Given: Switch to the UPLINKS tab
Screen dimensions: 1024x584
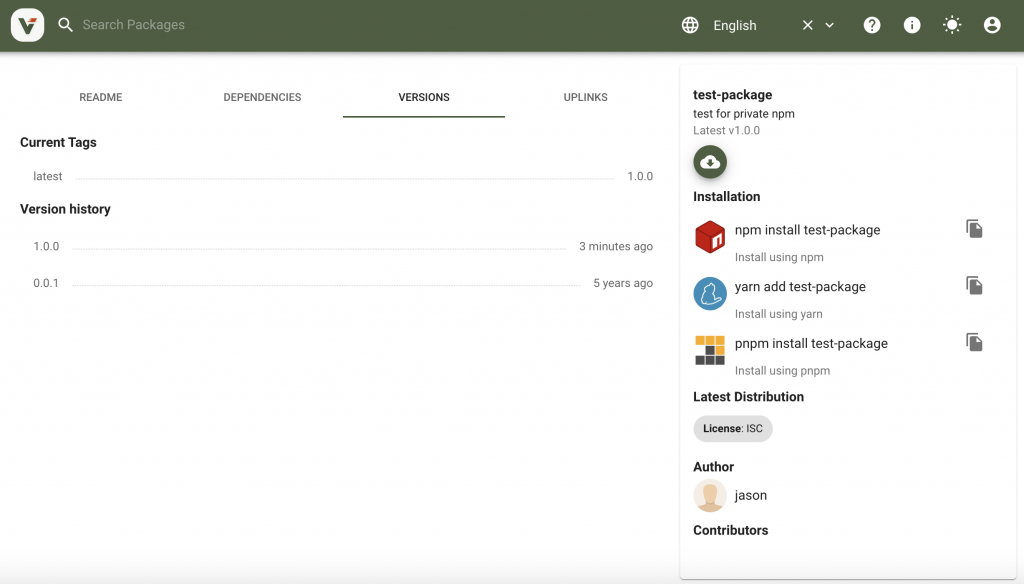Looking at the screenshot, I should click(x=585, y=97).
